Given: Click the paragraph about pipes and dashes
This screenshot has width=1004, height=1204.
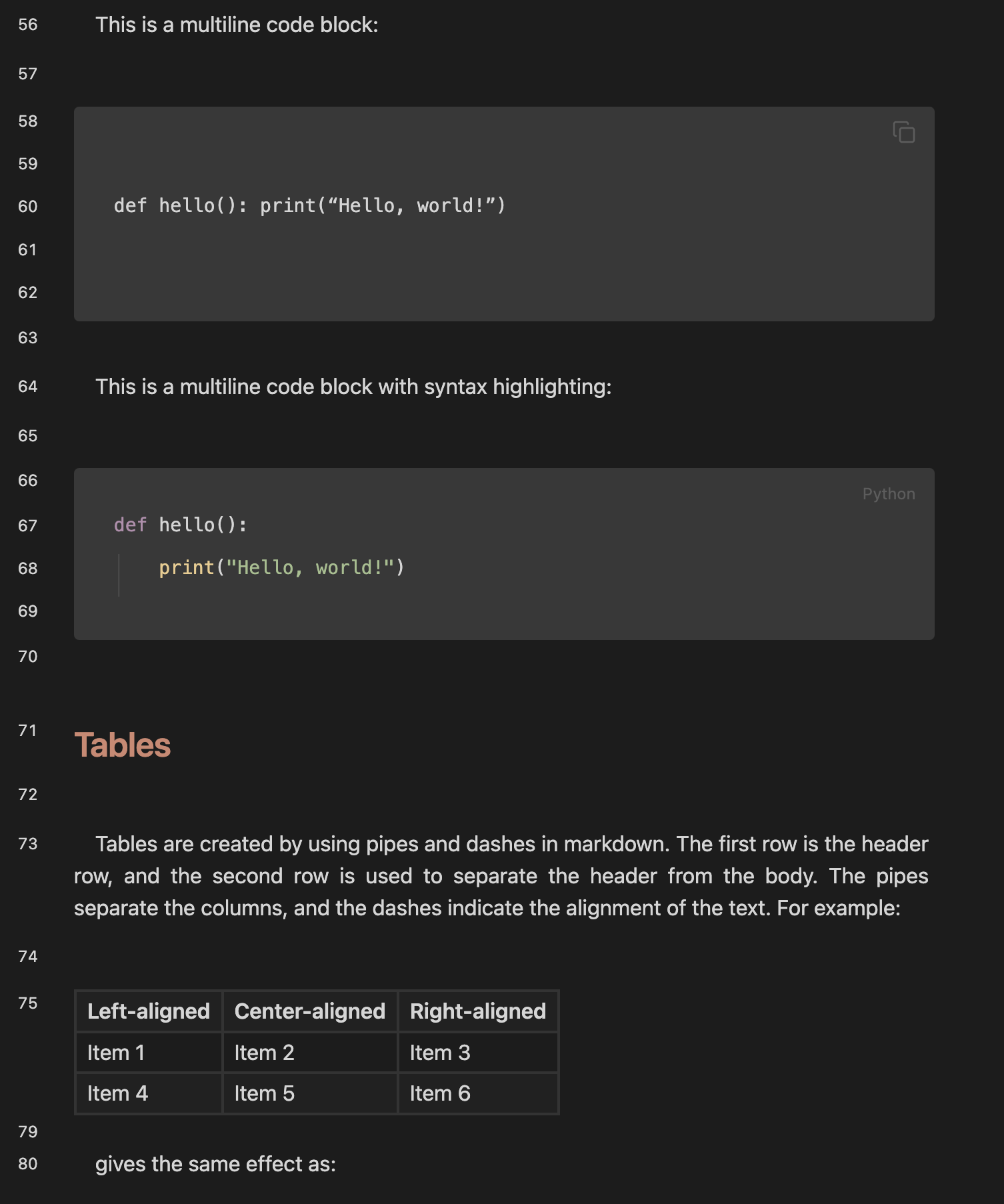Looking at the screenshot, I should (x=501, y=876).
